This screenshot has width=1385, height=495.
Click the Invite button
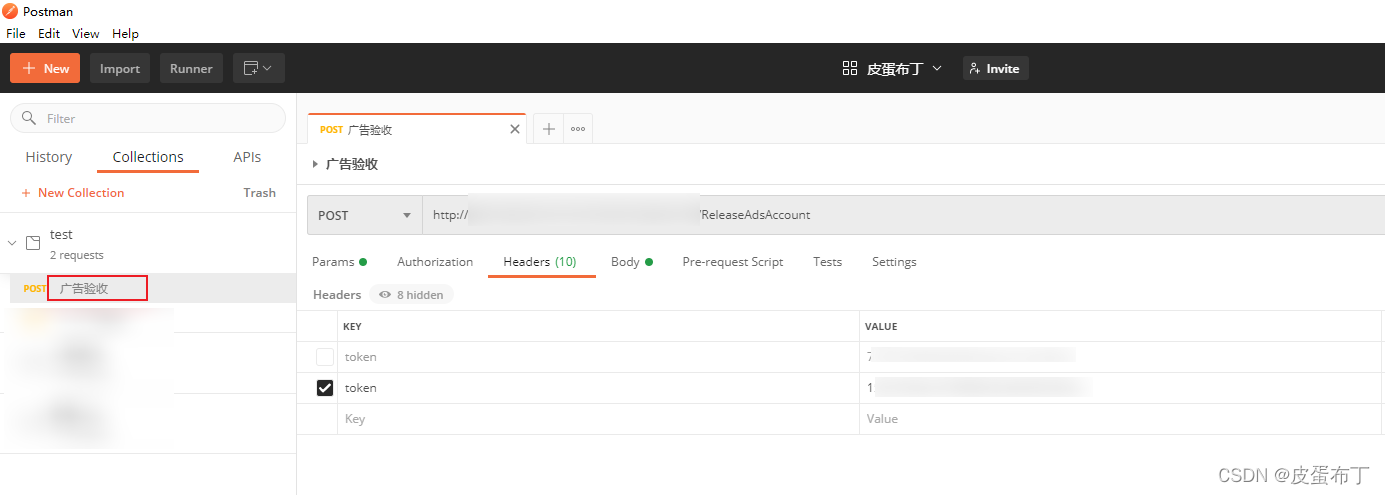[x=996, y=68]
